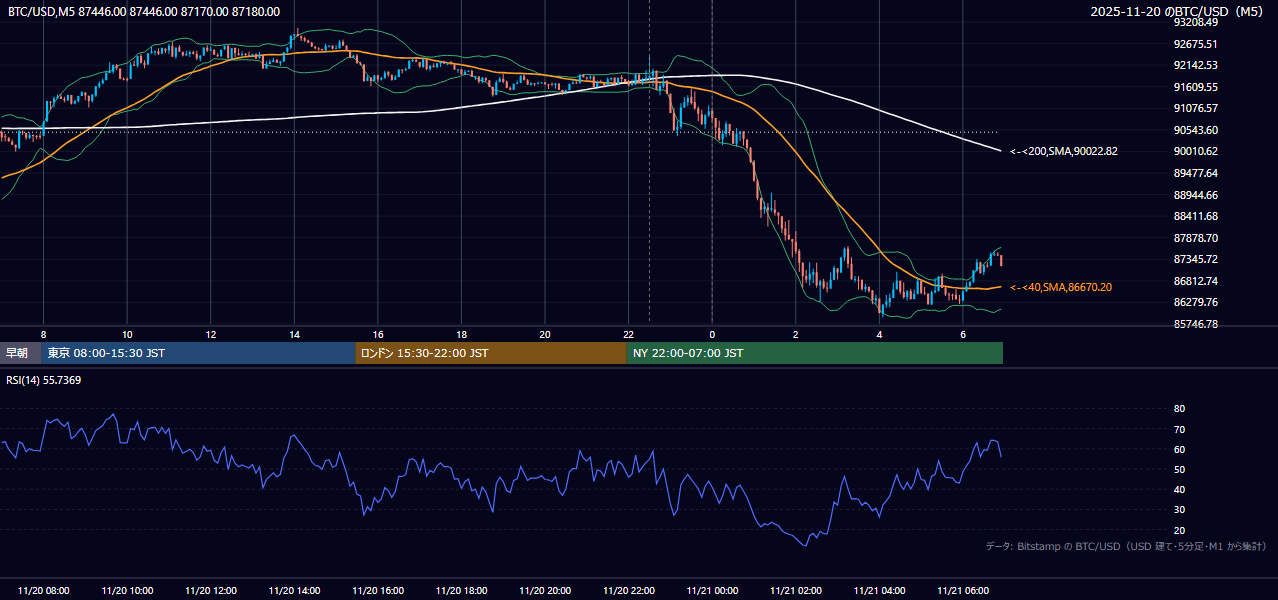Click price axis value 91076.57
The height and width of the screenshot is (600, 1278).
(1195, 108)
